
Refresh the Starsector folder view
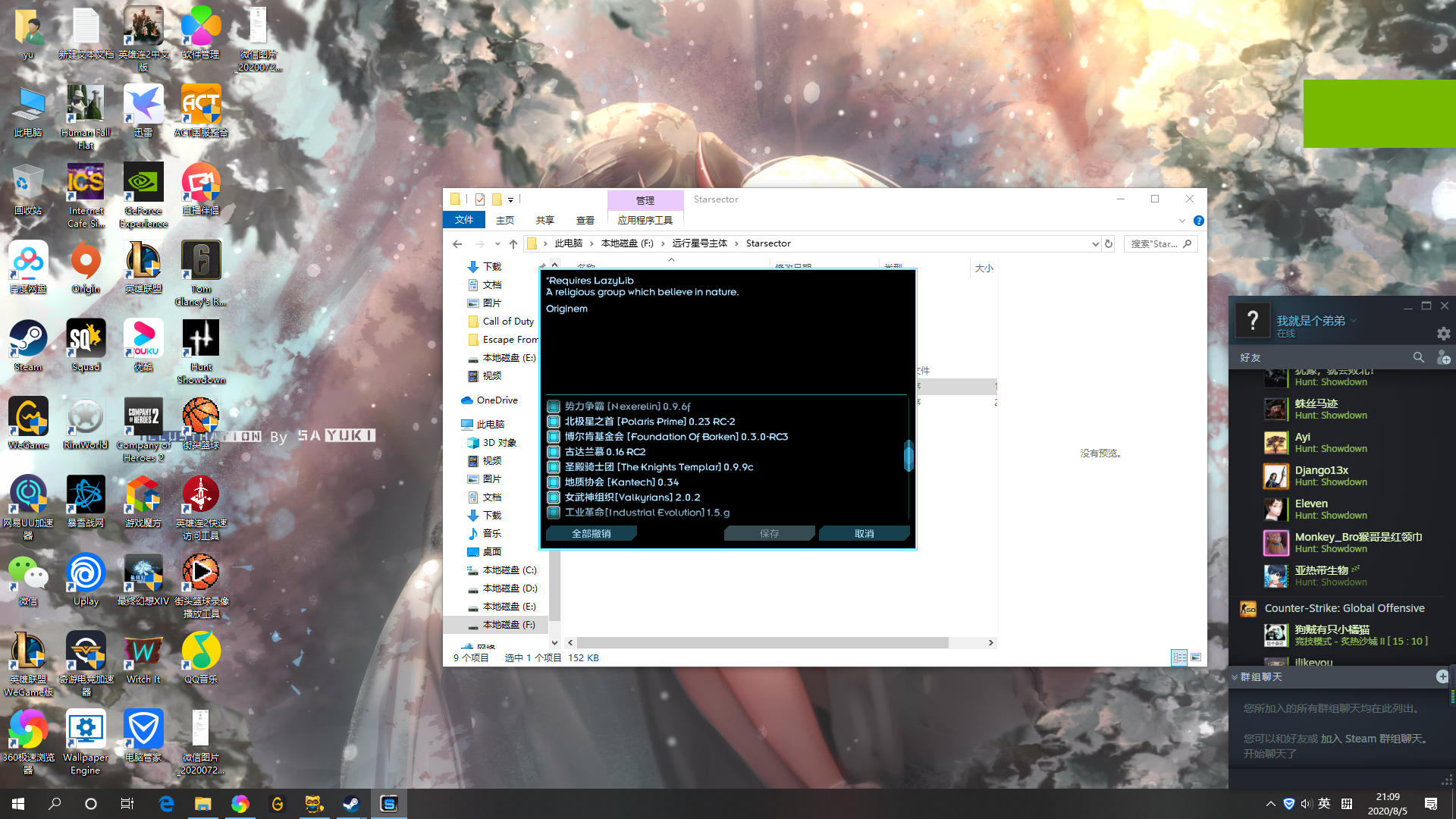point(1108,243)
